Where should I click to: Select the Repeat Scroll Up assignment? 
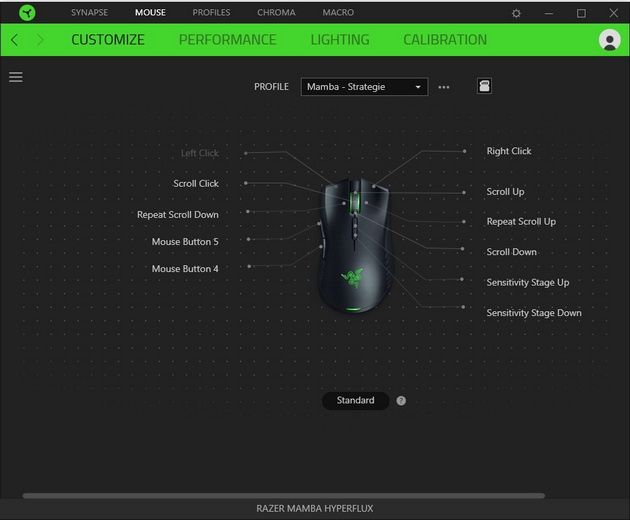(x=522, y=221)
